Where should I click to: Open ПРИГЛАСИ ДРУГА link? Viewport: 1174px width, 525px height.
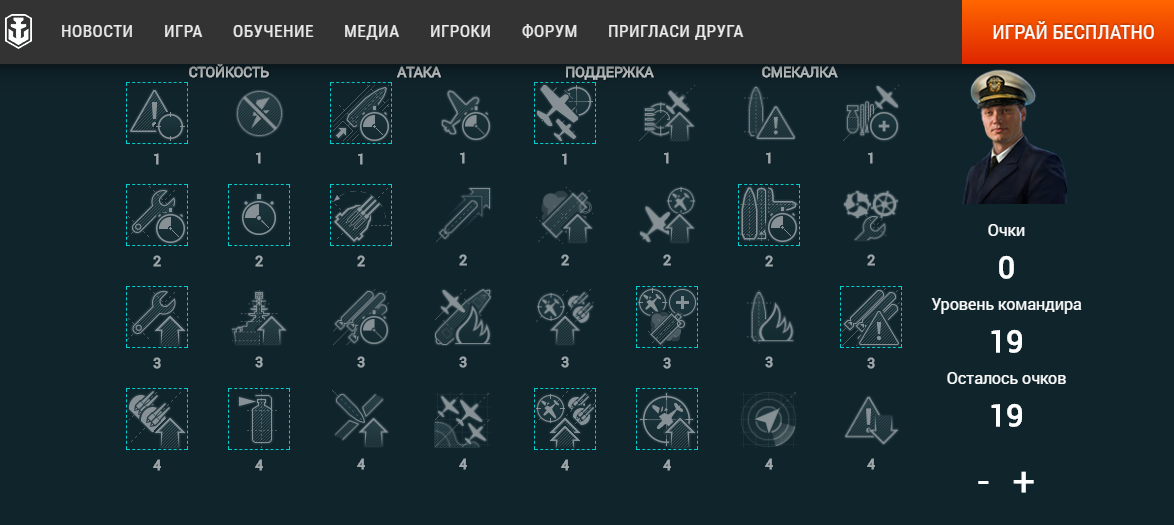tap(675, 31)
